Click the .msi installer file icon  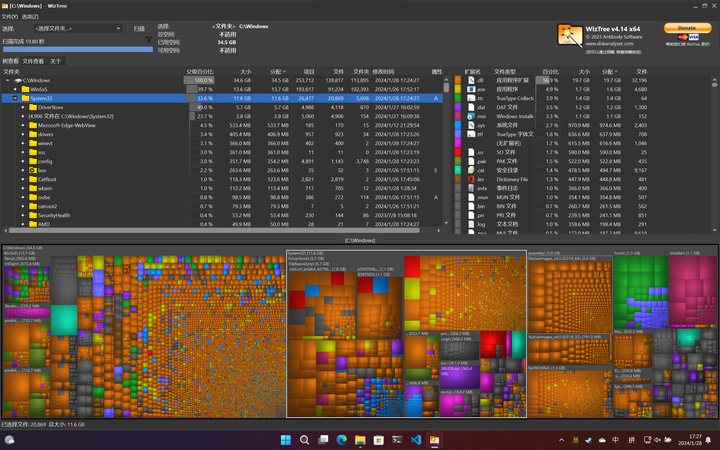[473, 116]
